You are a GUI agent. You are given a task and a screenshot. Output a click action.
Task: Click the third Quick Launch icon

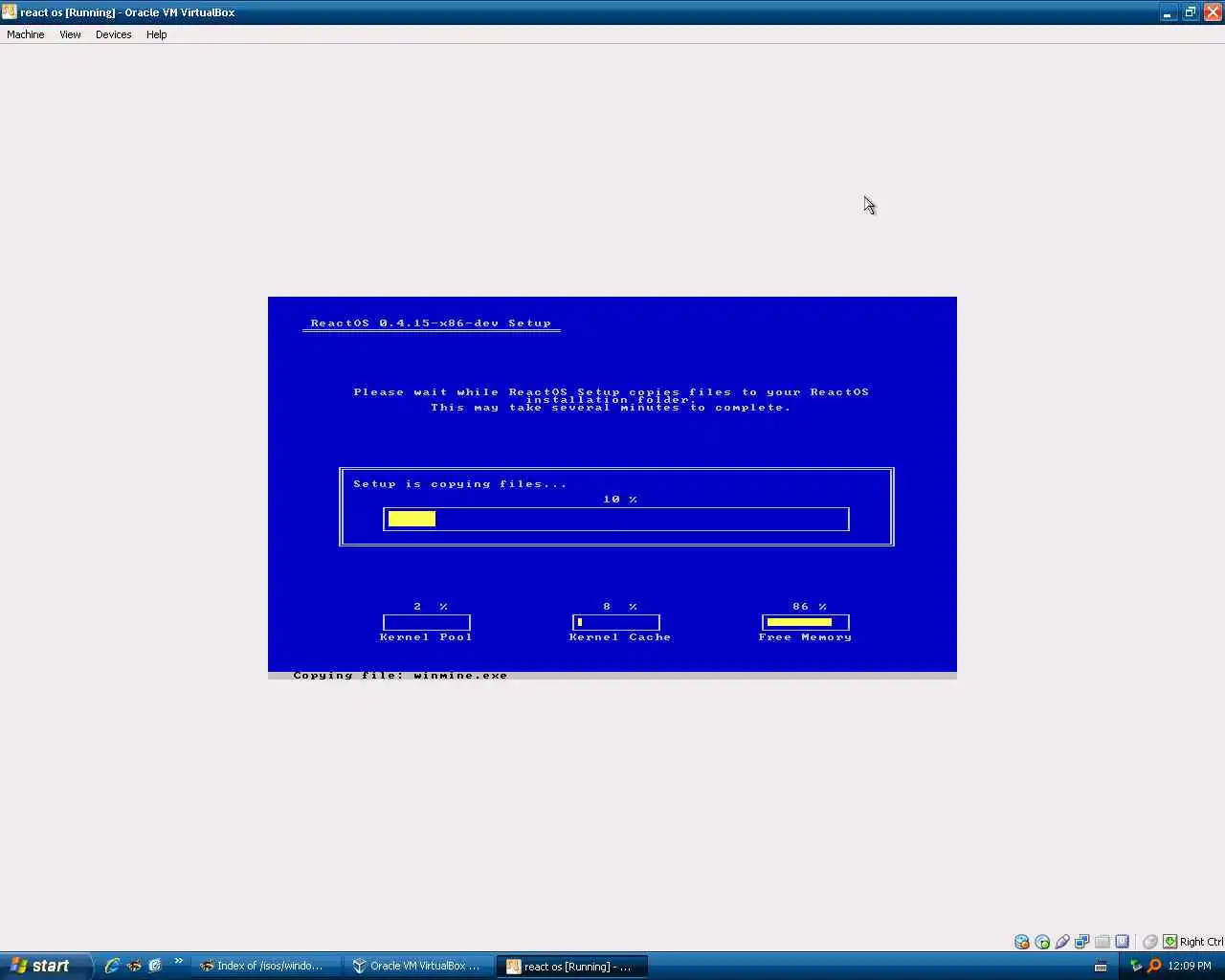click(155, 966)
